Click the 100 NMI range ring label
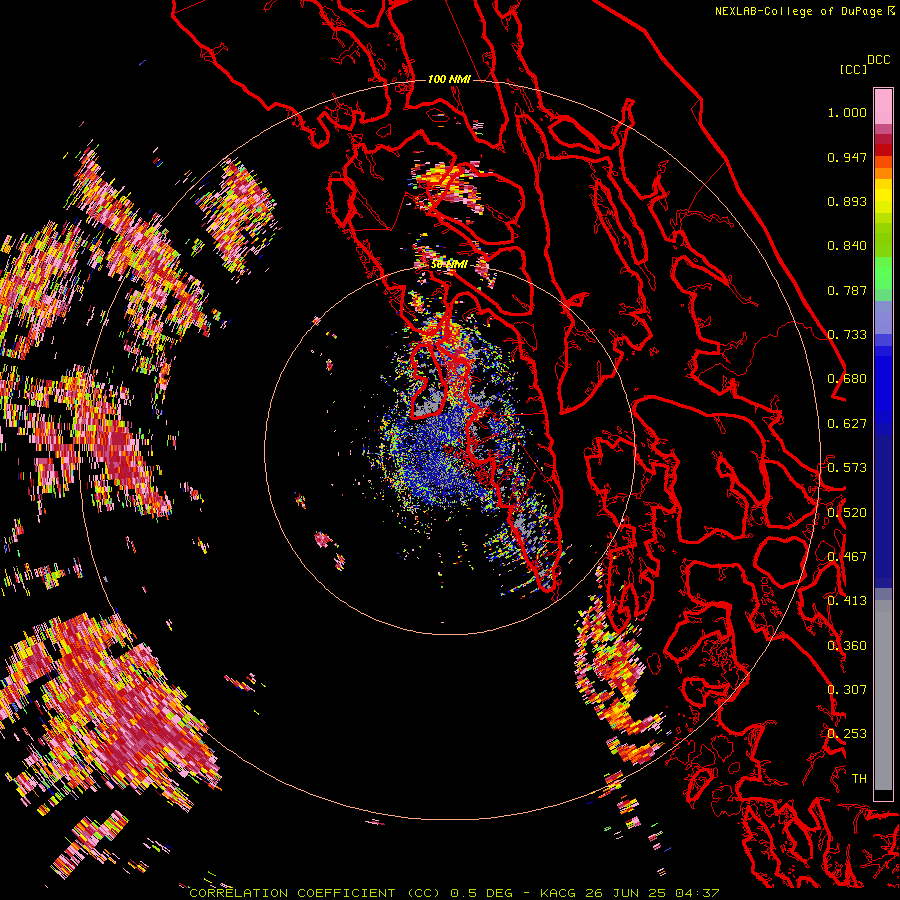 coord(449,79)
